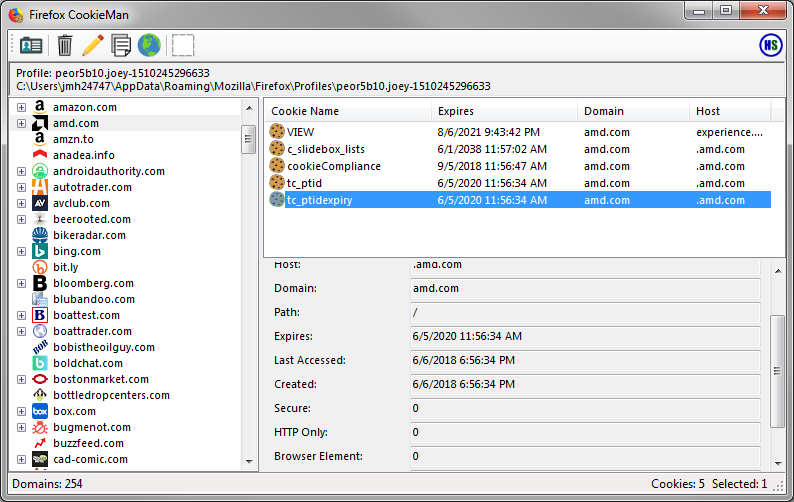Sort by the Cookie Name column header
Viewport: 794px width, 502px height.
click(347, 111)
